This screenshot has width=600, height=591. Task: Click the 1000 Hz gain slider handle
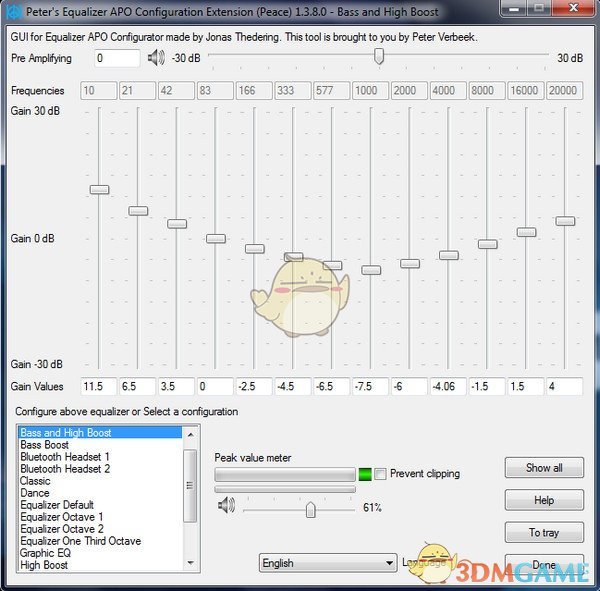pos(371,270)
